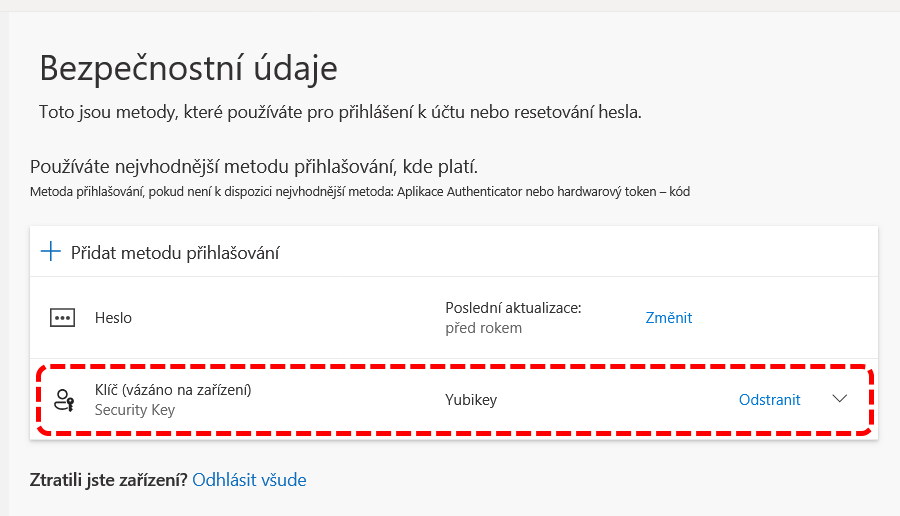
Task: Remove the Yubikey using the Odstranit link
Action: 769,400
